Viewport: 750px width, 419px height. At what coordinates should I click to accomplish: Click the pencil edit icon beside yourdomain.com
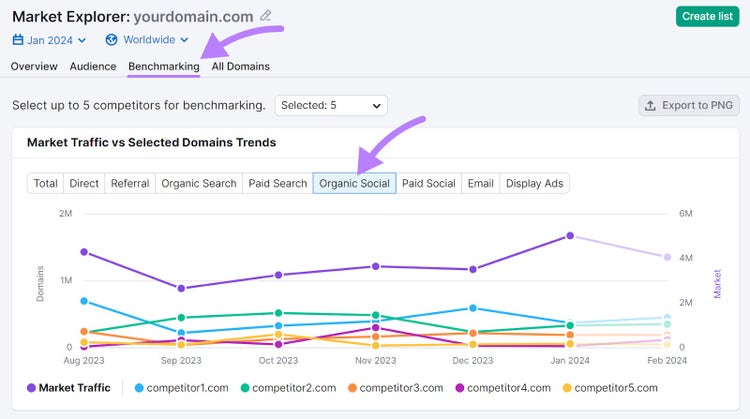[x=265, y=16]
